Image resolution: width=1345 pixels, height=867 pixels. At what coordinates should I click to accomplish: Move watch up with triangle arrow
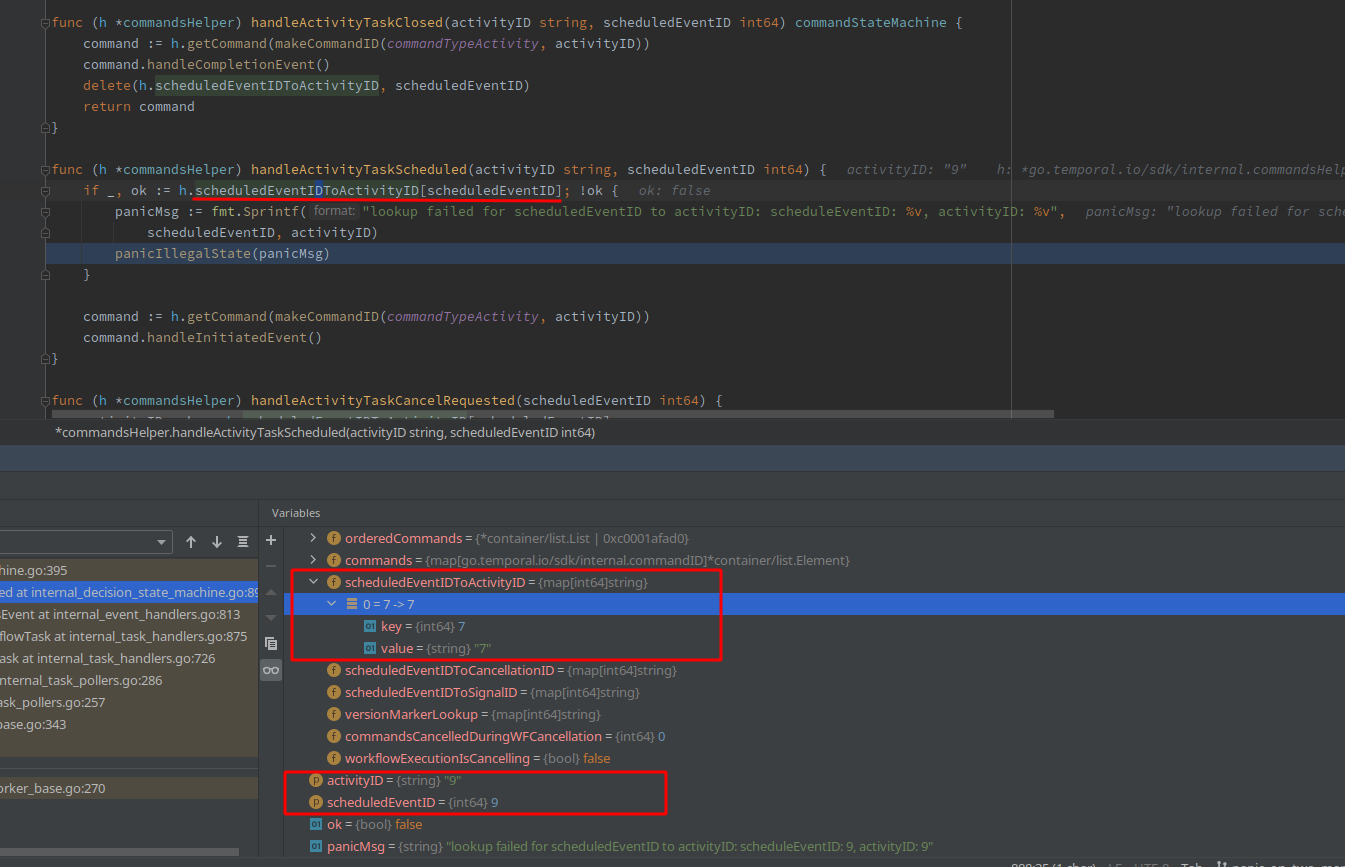pyautogui.click(x=271, y=592)
